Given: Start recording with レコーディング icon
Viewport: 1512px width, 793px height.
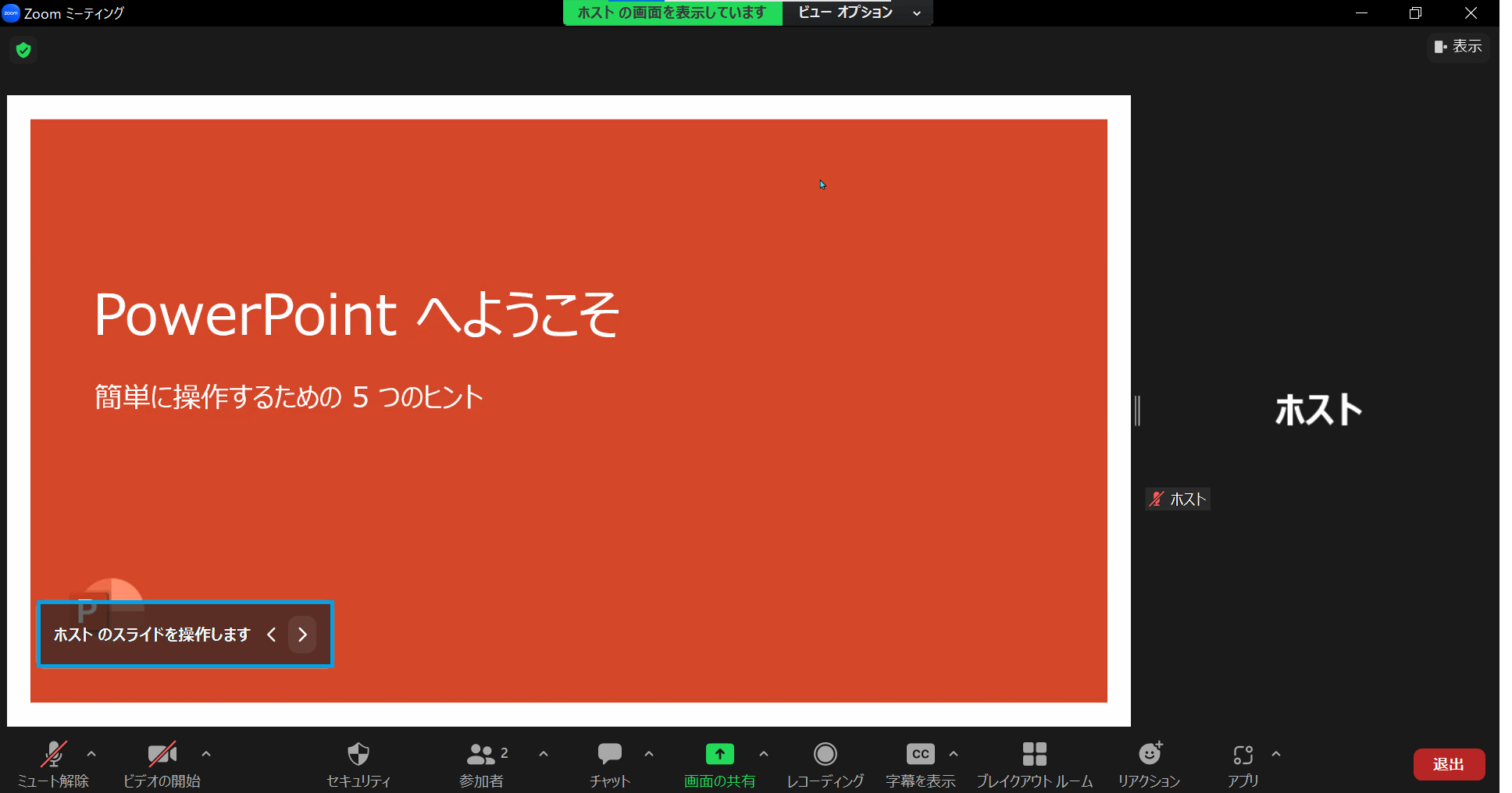Looking at the screenshot, I should tap(825, 755).
